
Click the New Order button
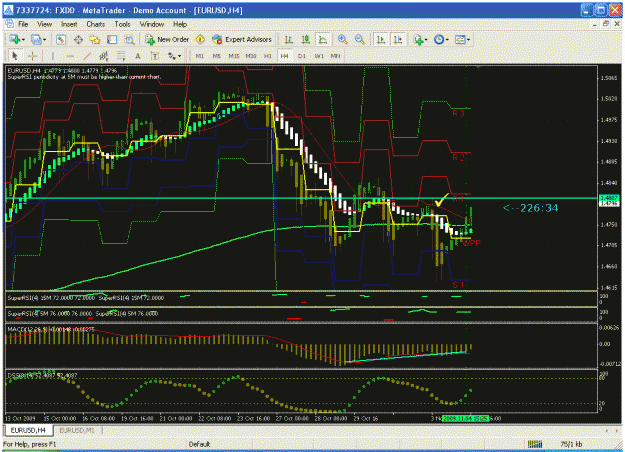pos(167,39)
